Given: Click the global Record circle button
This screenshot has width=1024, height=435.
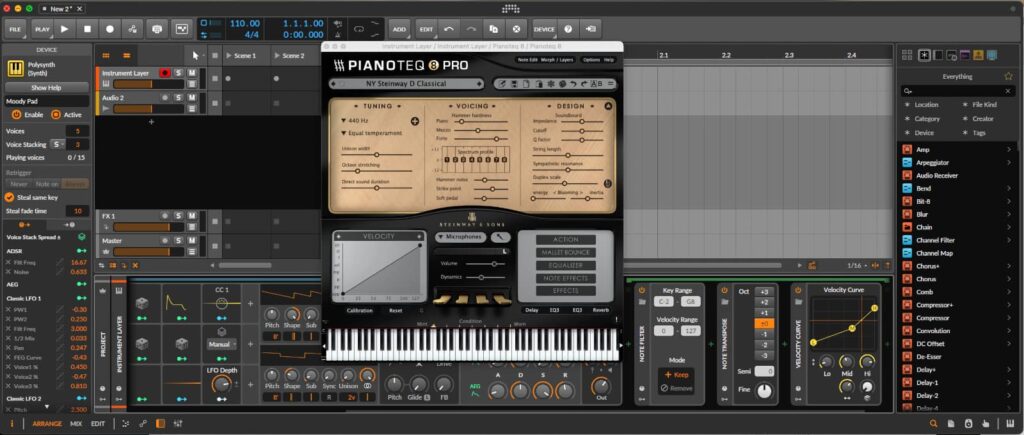Looking at the screenshot, I should click(110, 29).
